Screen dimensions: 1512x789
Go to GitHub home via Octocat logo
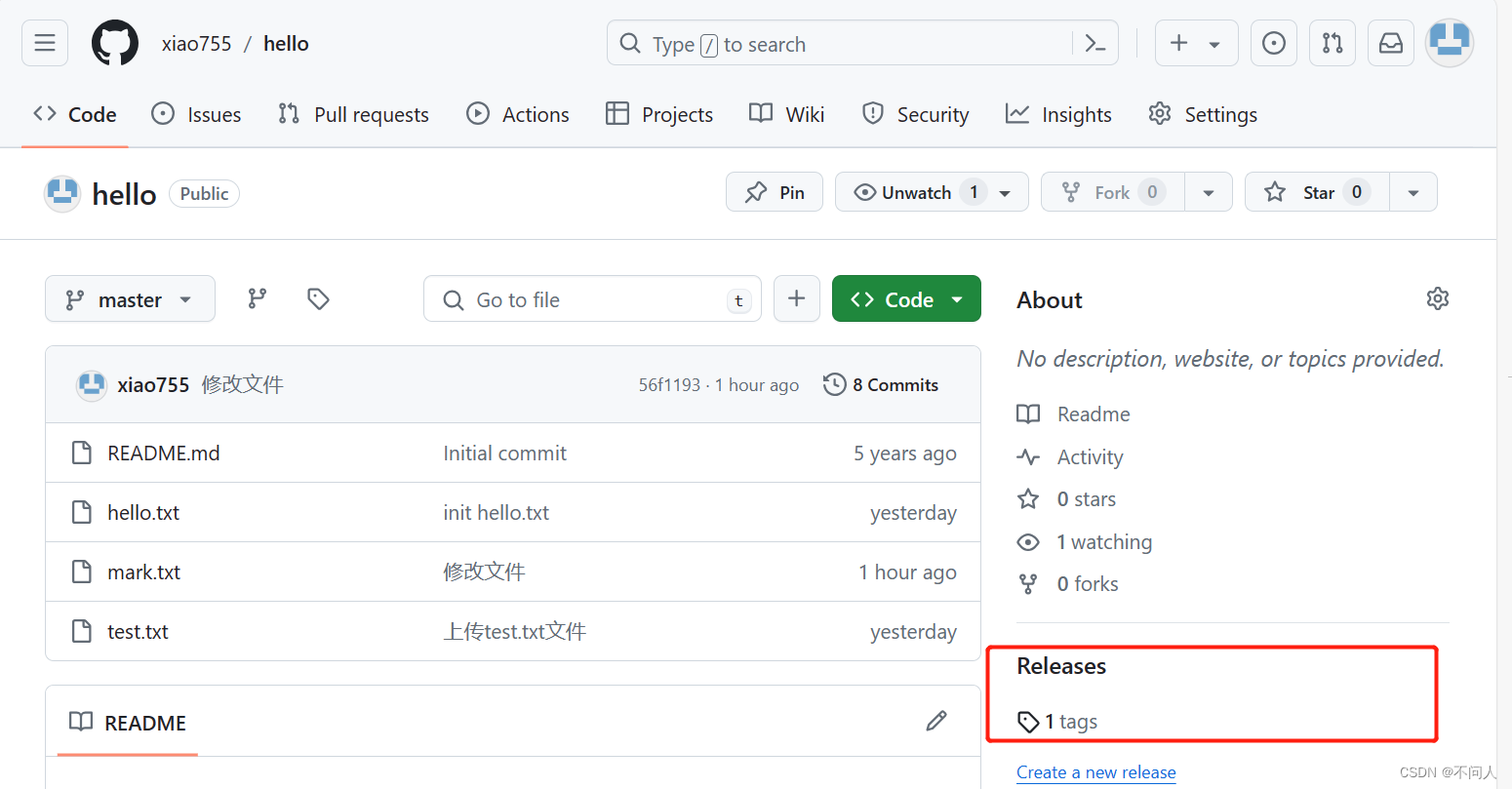click(115, 43)
